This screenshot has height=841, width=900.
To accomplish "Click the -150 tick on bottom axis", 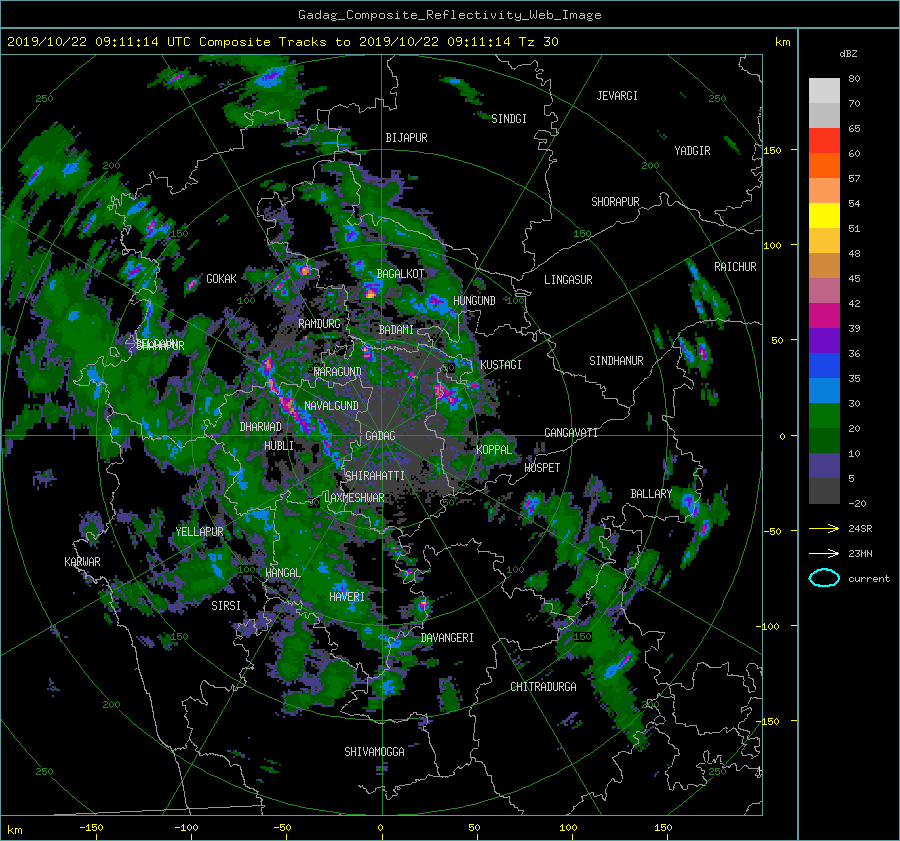I will [x=91, y=828].
